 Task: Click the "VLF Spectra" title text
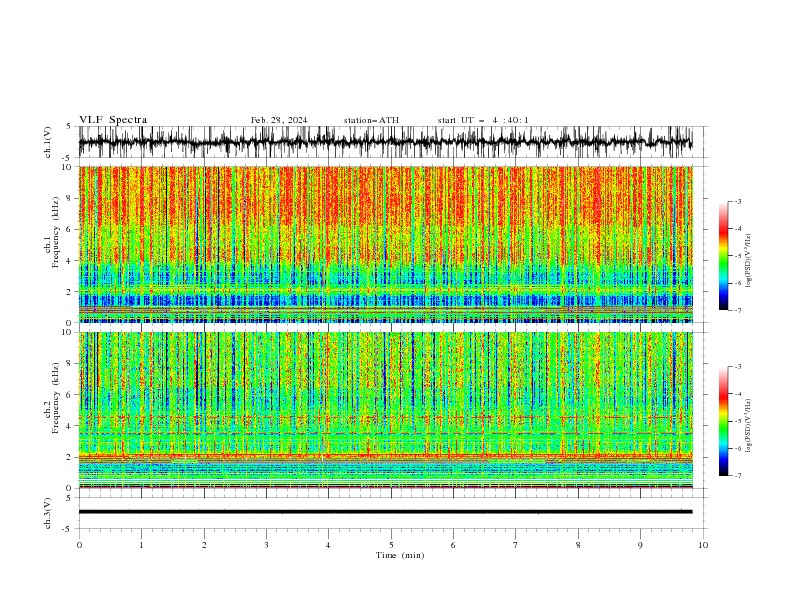coord(113,120)
